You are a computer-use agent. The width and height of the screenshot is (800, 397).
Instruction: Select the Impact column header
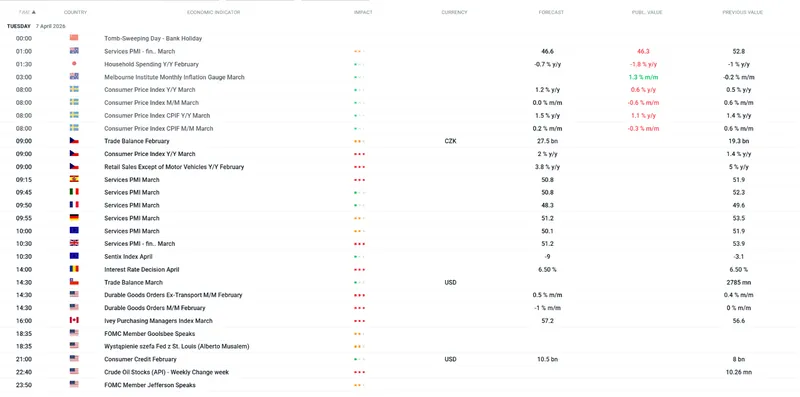(363, 12)
